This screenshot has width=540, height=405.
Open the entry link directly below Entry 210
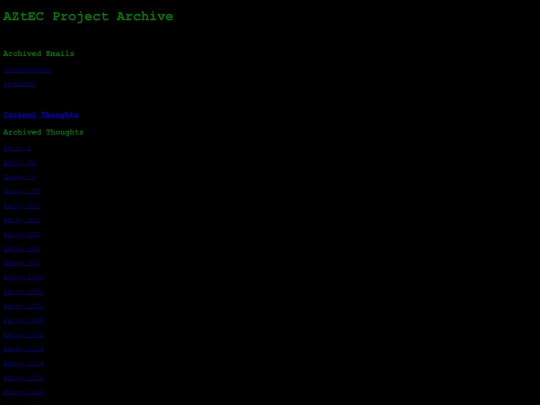22,235
